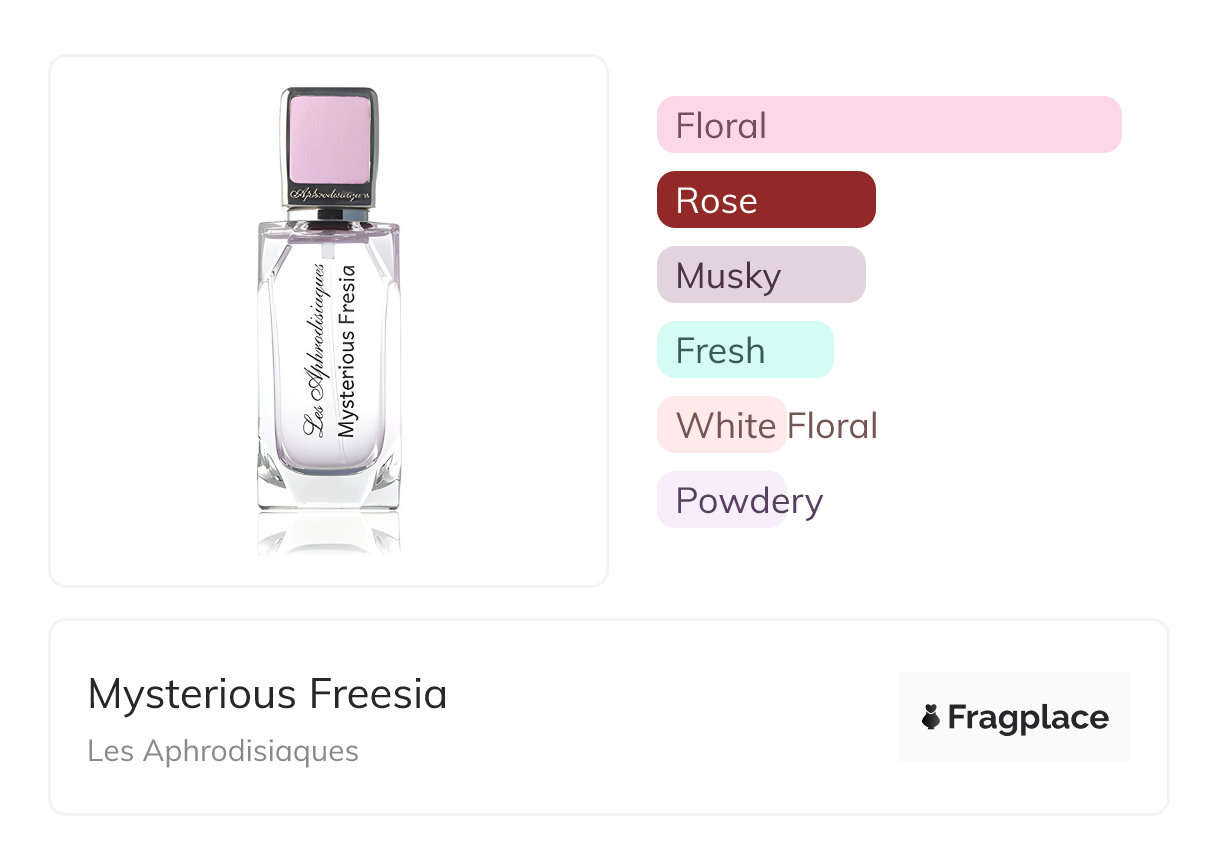Click the bottle's reflection below the base
1218x864 pixels.
[x=329, y=533]
